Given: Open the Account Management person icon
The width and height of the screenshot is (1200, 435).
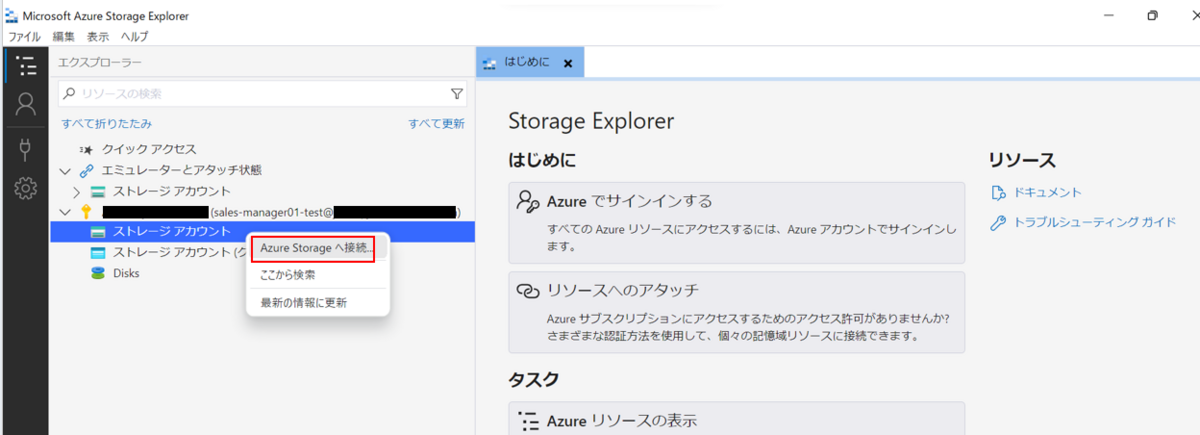Looking at the screenshot, I should click(26, 104).
